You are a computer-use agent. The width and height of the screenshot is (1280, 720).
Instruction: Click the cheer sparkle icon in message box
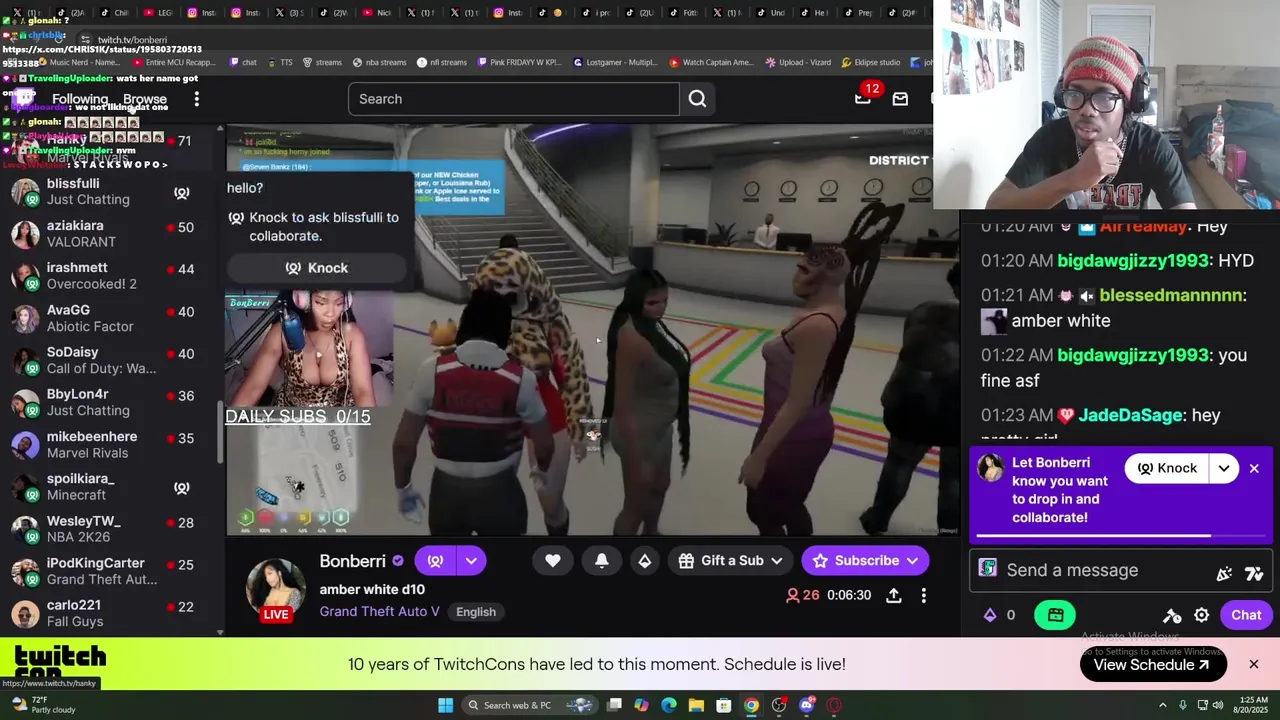tap(1224, 572)
